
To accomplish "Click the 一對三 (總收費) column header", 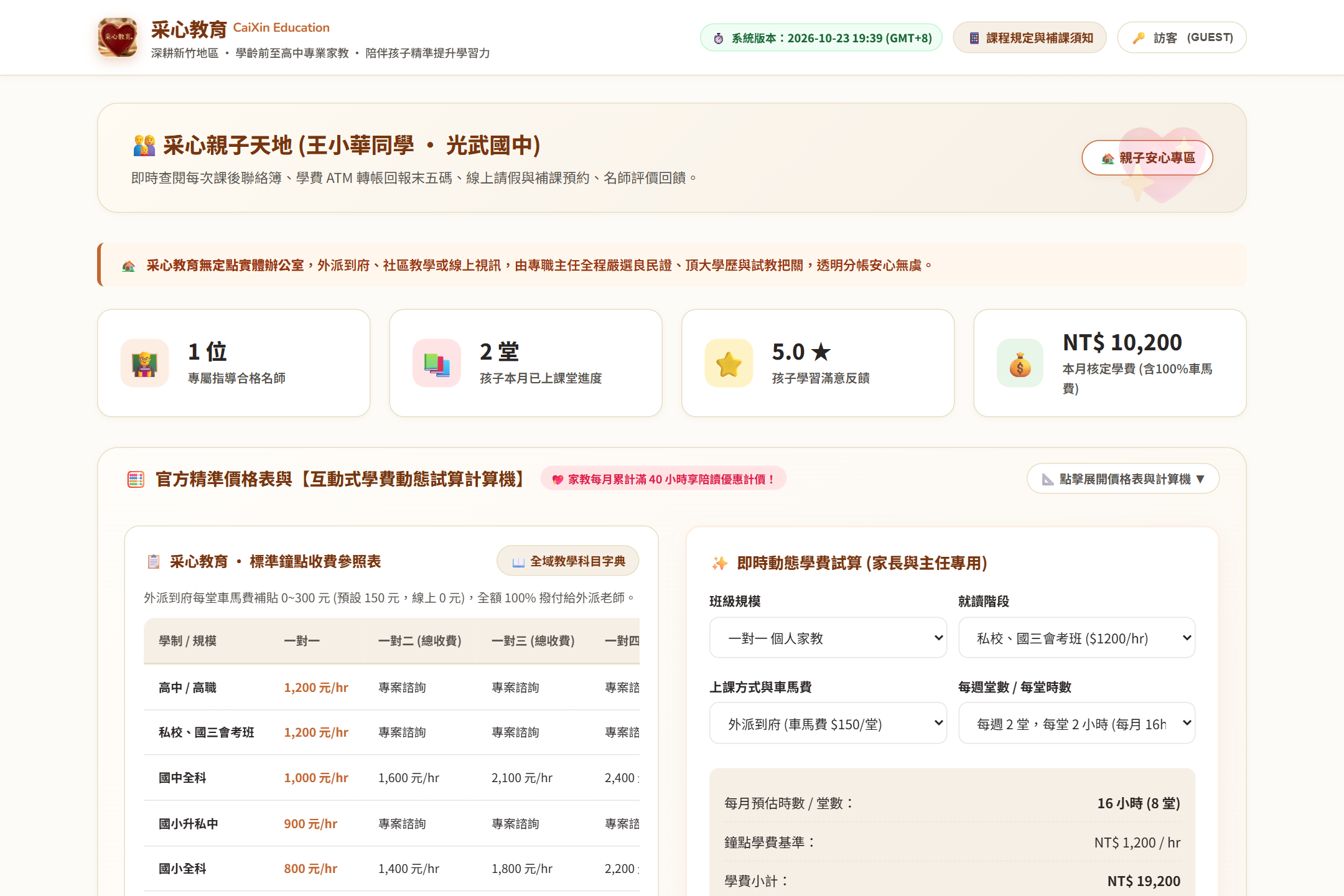I will (x=533, y=641).
